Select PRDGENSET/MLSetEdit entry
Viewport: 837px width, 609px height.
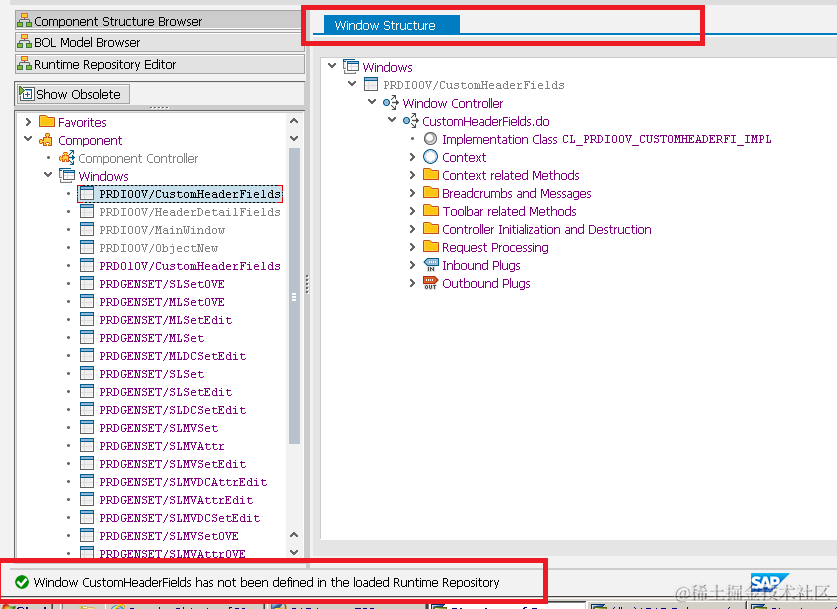(165, 320)
